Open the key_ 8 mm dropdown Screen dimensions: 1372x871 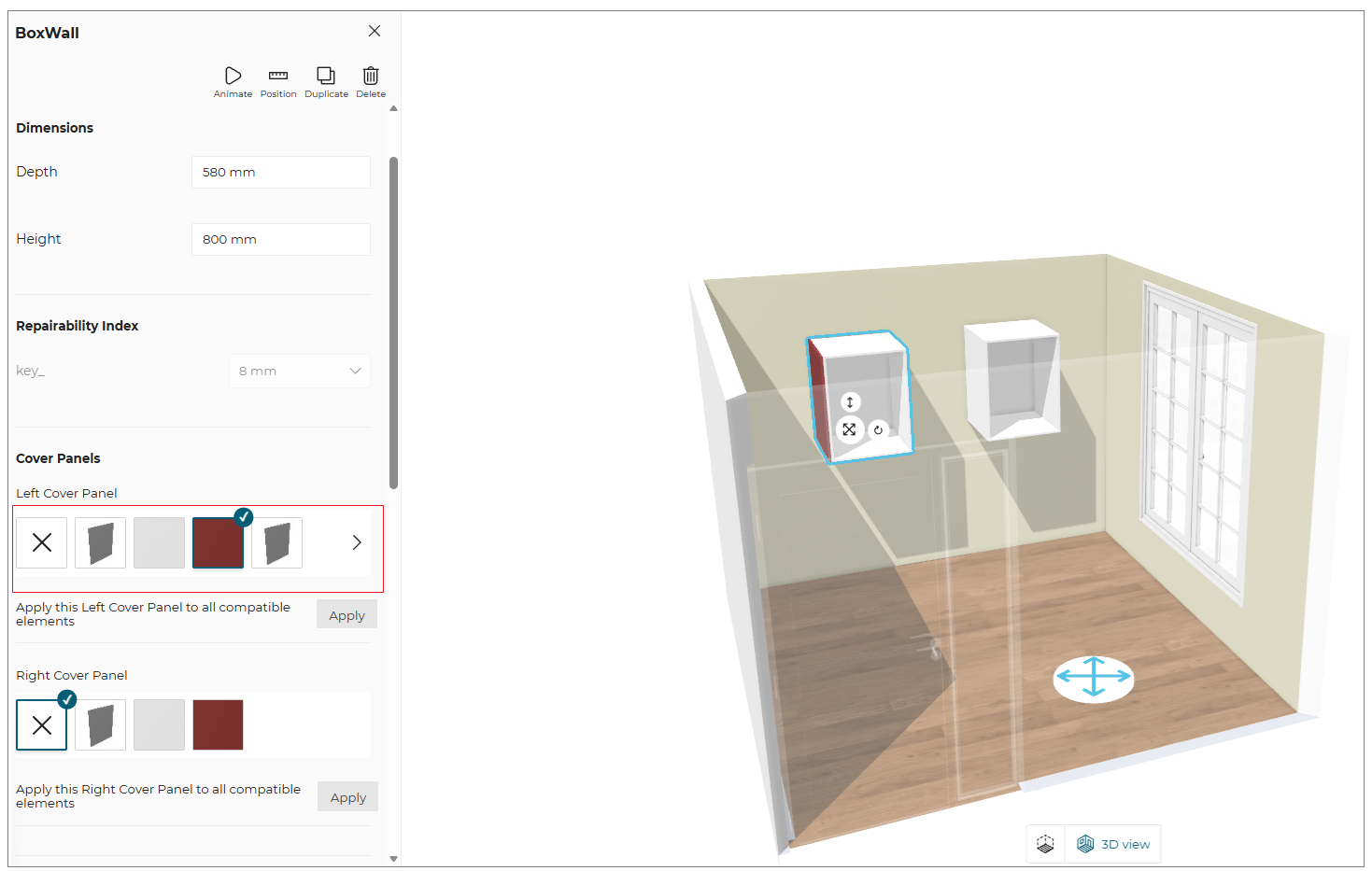click(300, 371)
